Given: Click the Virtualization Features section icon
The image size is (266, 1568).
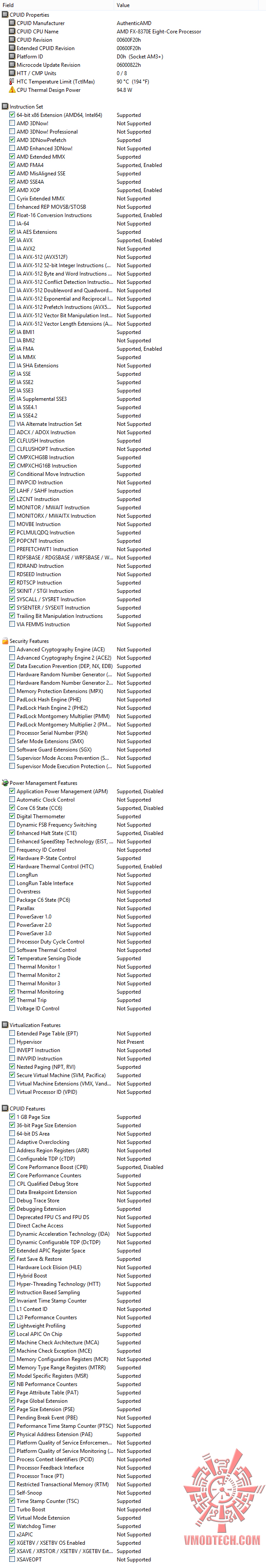Looking at the screenshot, I should (x=5, y=1025).
